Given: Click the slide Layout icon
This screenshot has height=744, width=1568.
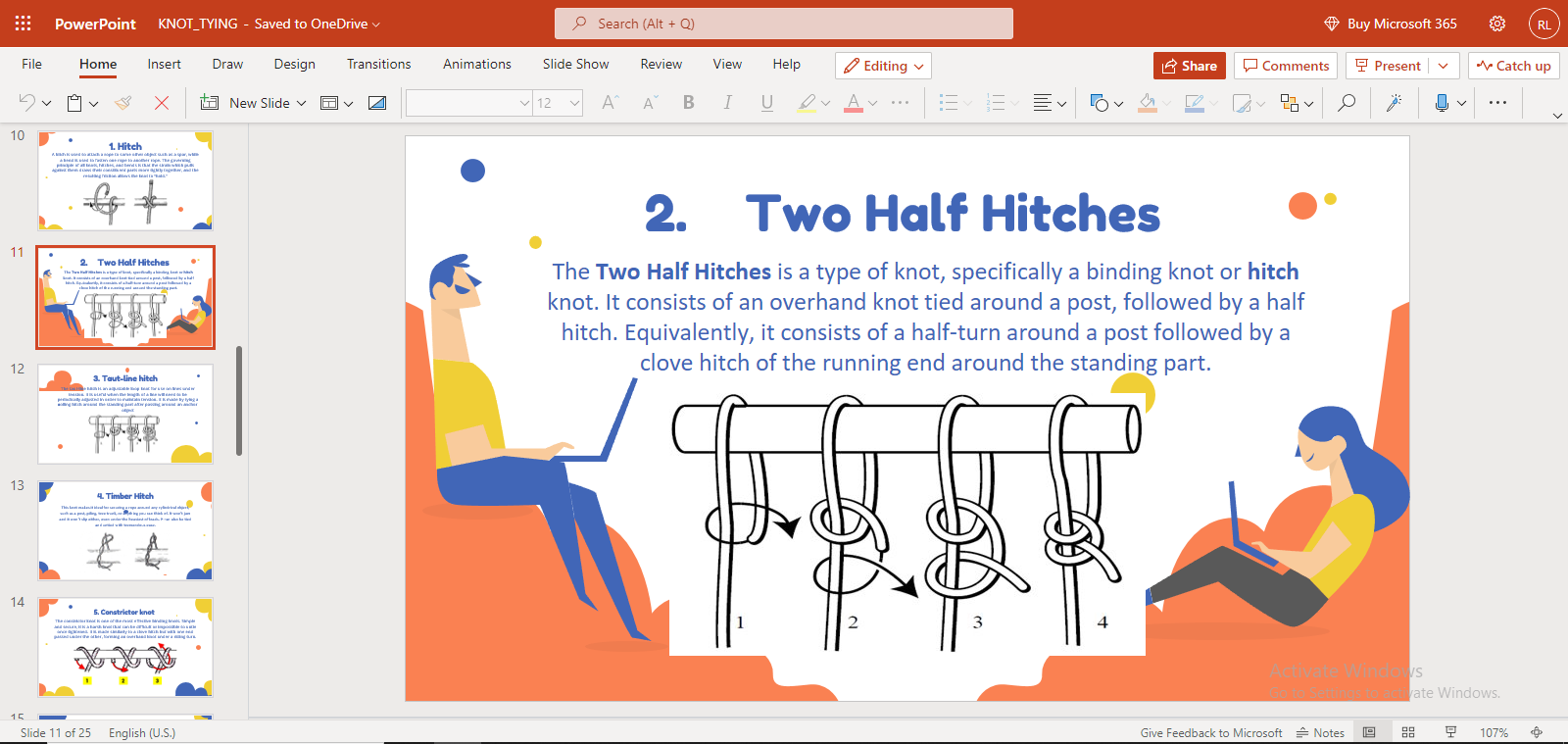Looking at the screenshot, I should point(329,103).
